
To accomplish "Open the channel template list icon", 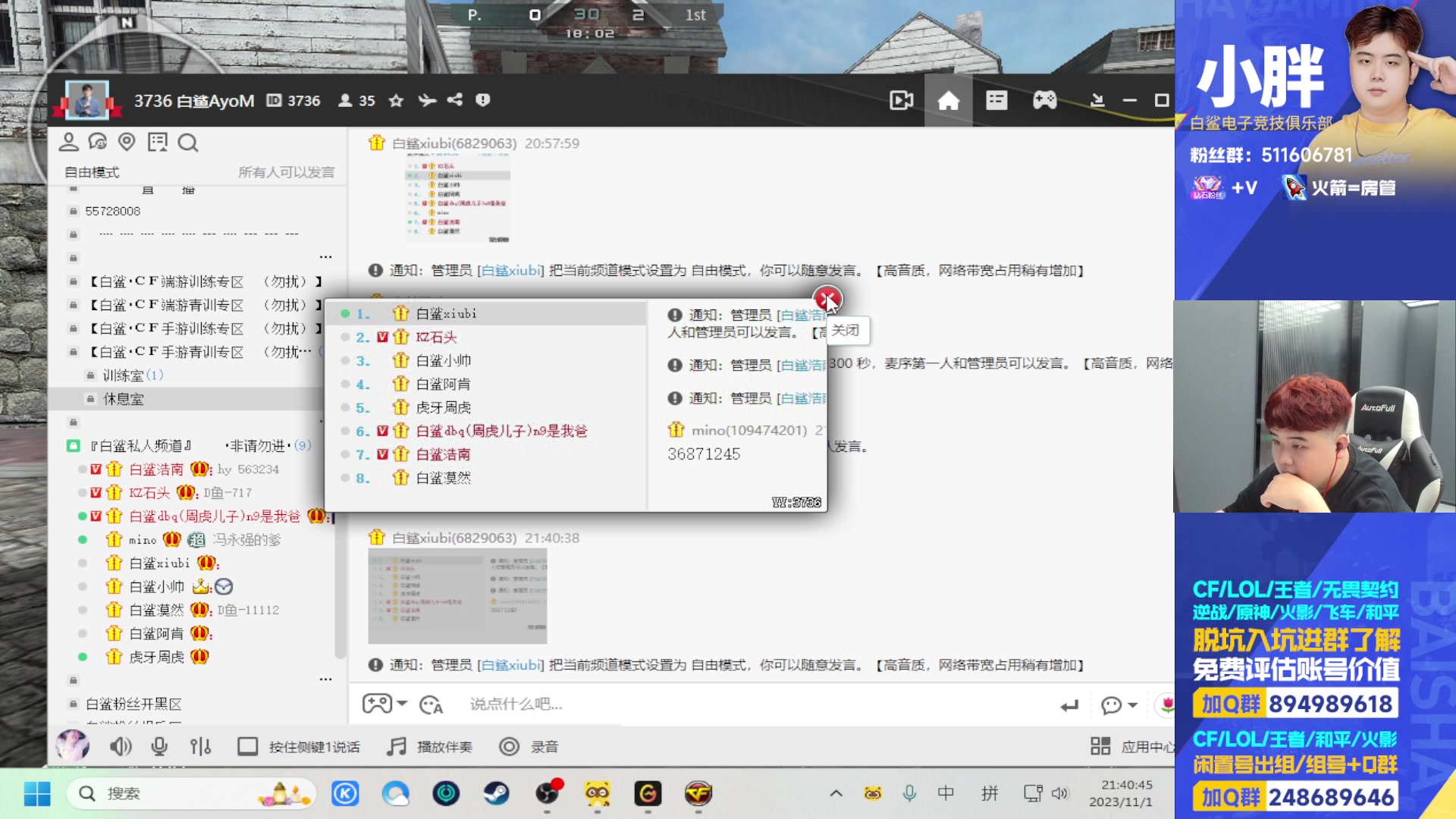I will tap(996, 100).
